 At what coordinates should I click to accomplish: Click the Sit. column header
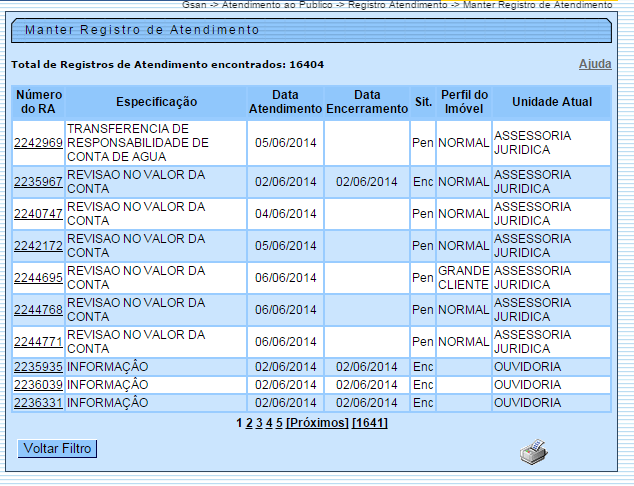click(x=423, y=102)
